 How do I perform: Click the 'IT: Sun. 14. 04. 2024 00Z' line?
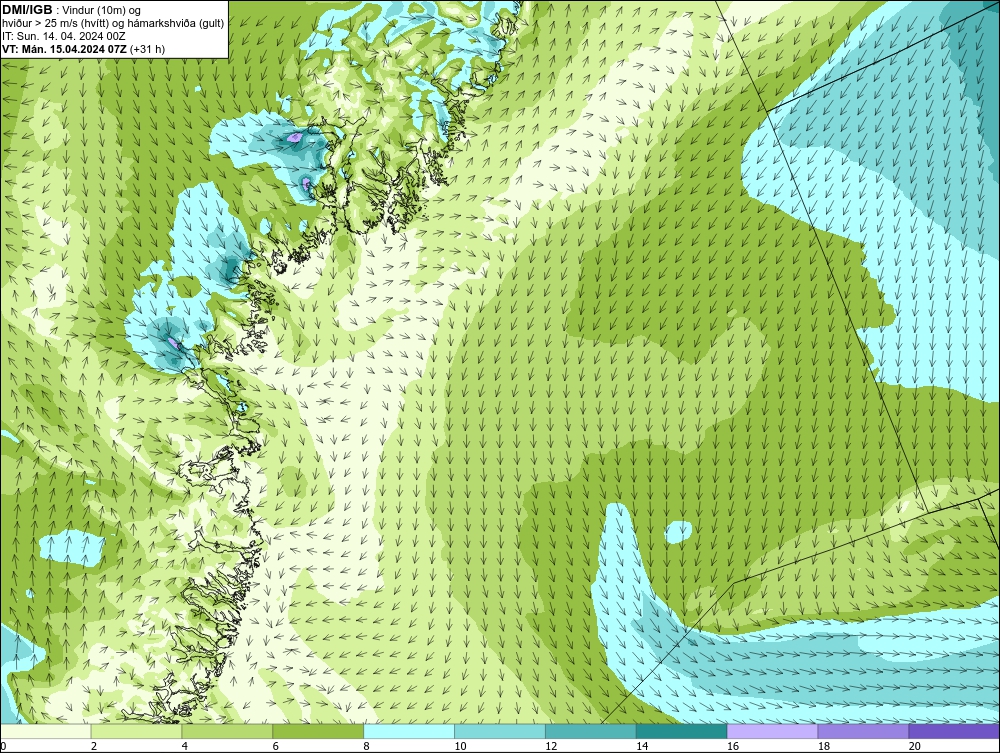coord(64,36)
